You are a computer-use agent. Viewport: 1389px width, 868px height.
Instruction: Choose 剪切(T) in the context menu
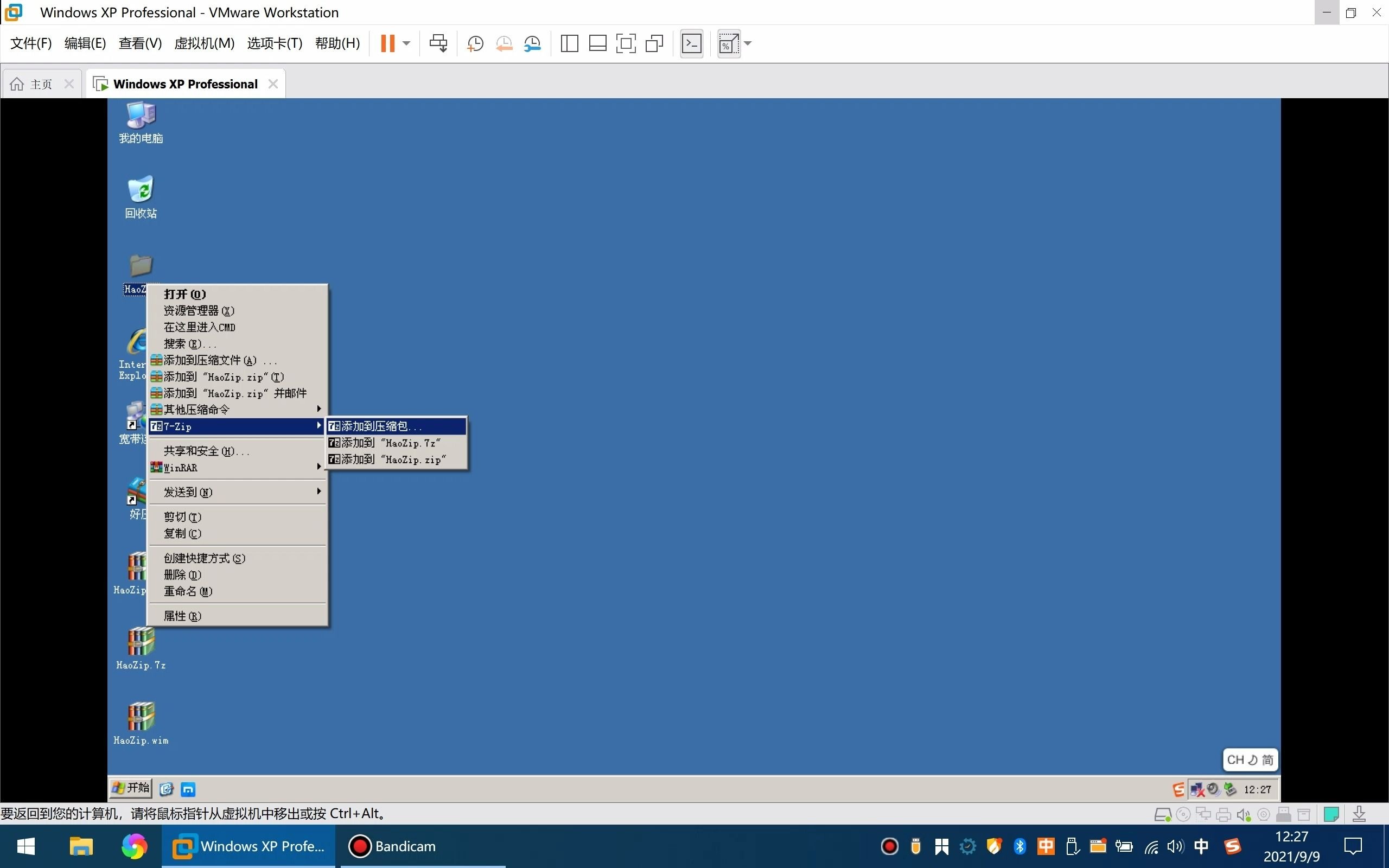[238, 517]
